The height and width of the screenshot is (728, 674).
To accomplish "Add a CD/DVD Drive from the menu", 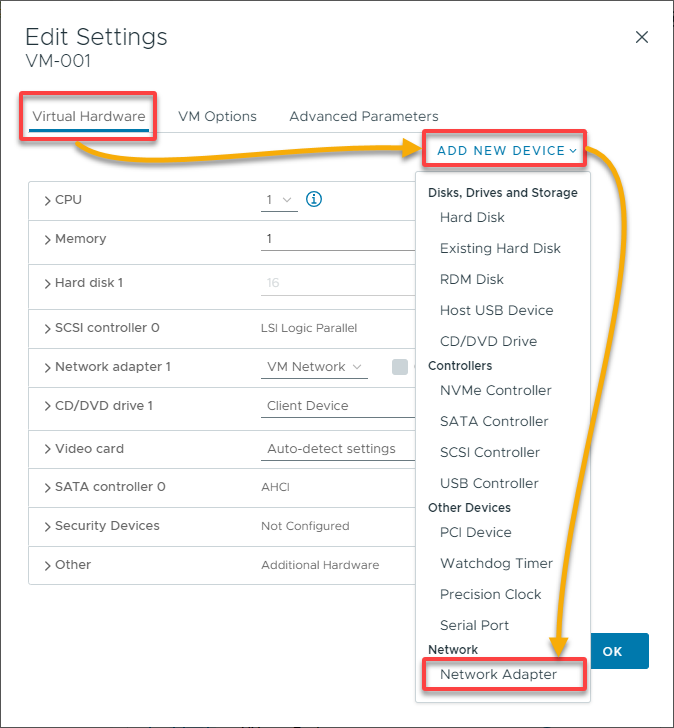I will point(488,341).
